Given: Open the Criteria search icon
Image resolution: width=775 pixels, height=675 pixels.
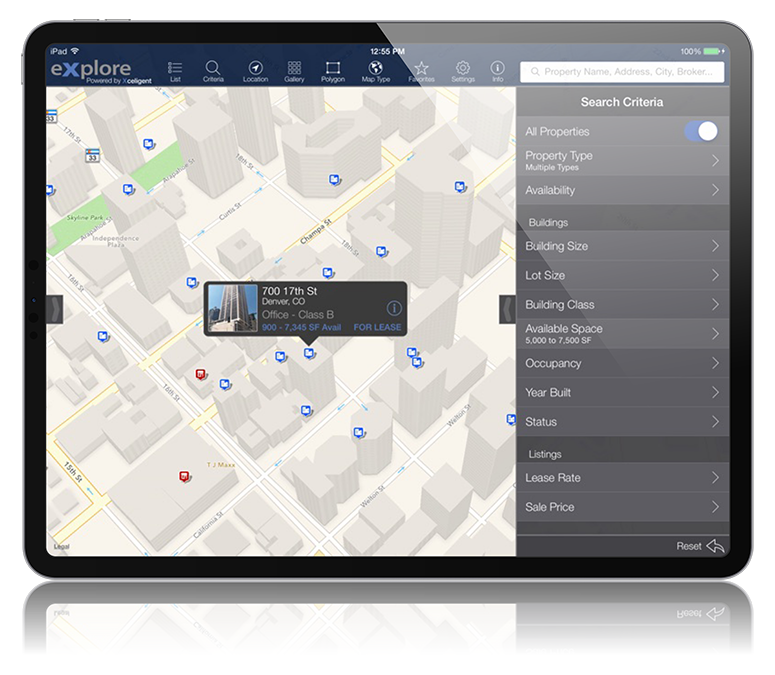Looking at the screenshot, I should tap(213, 70).
